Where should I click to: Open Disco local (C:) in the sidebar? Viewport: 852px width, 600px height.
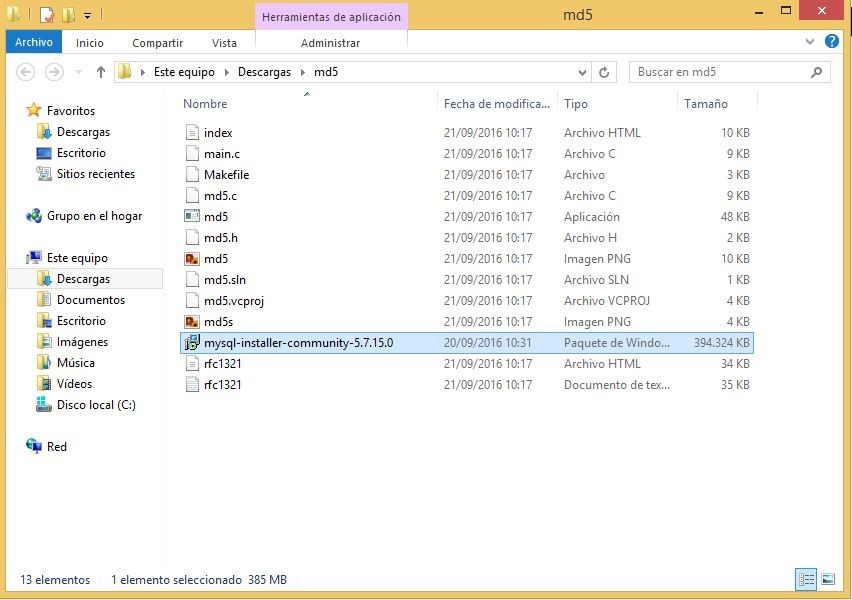[95, 405]
